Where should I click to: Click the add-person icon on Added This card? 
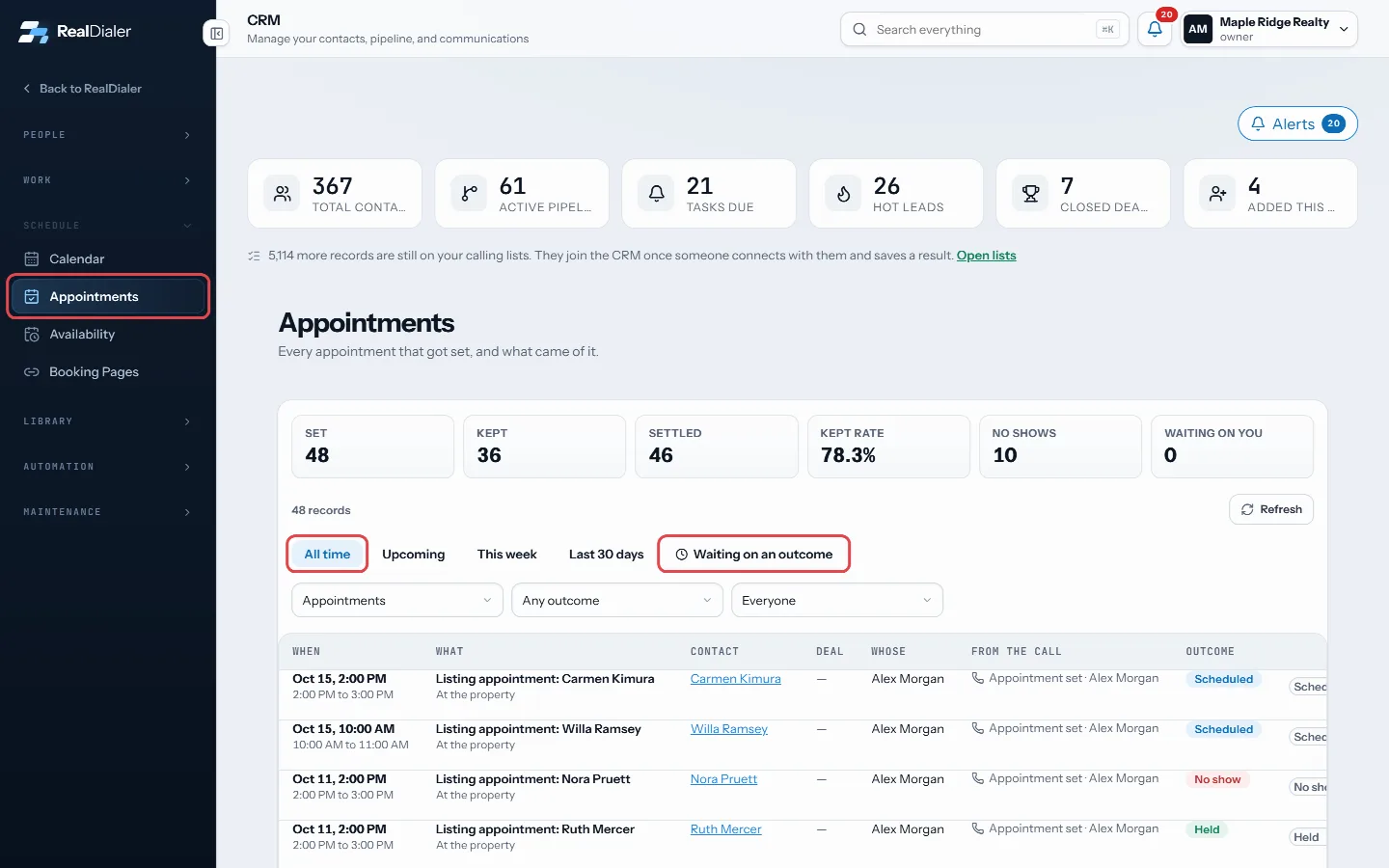[1217, 194]
